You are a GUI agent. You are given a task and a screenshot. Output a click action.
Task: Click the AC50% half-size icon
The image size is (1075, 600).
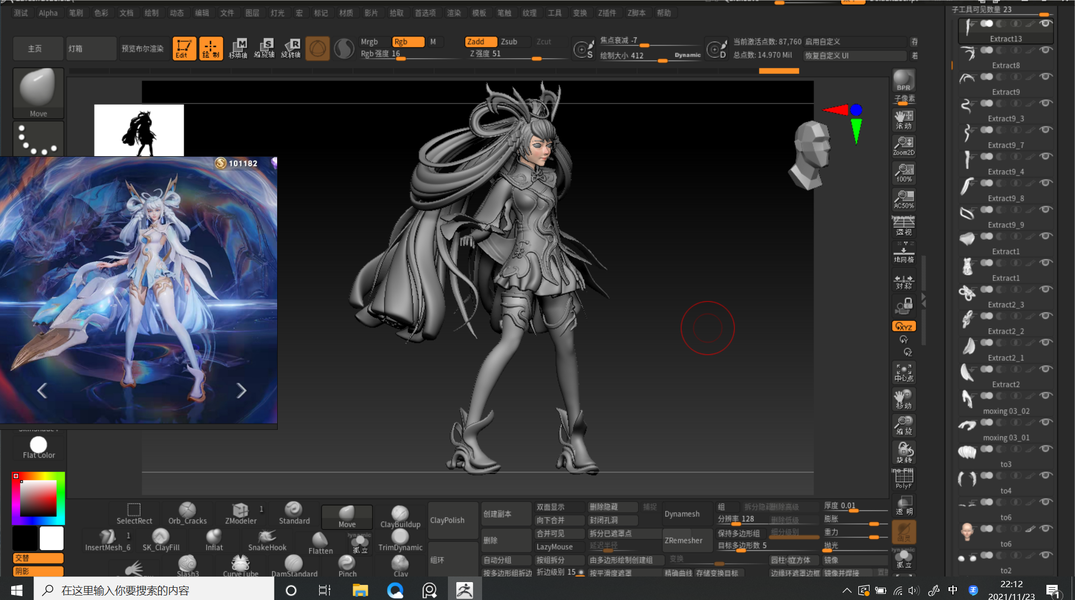904,200
